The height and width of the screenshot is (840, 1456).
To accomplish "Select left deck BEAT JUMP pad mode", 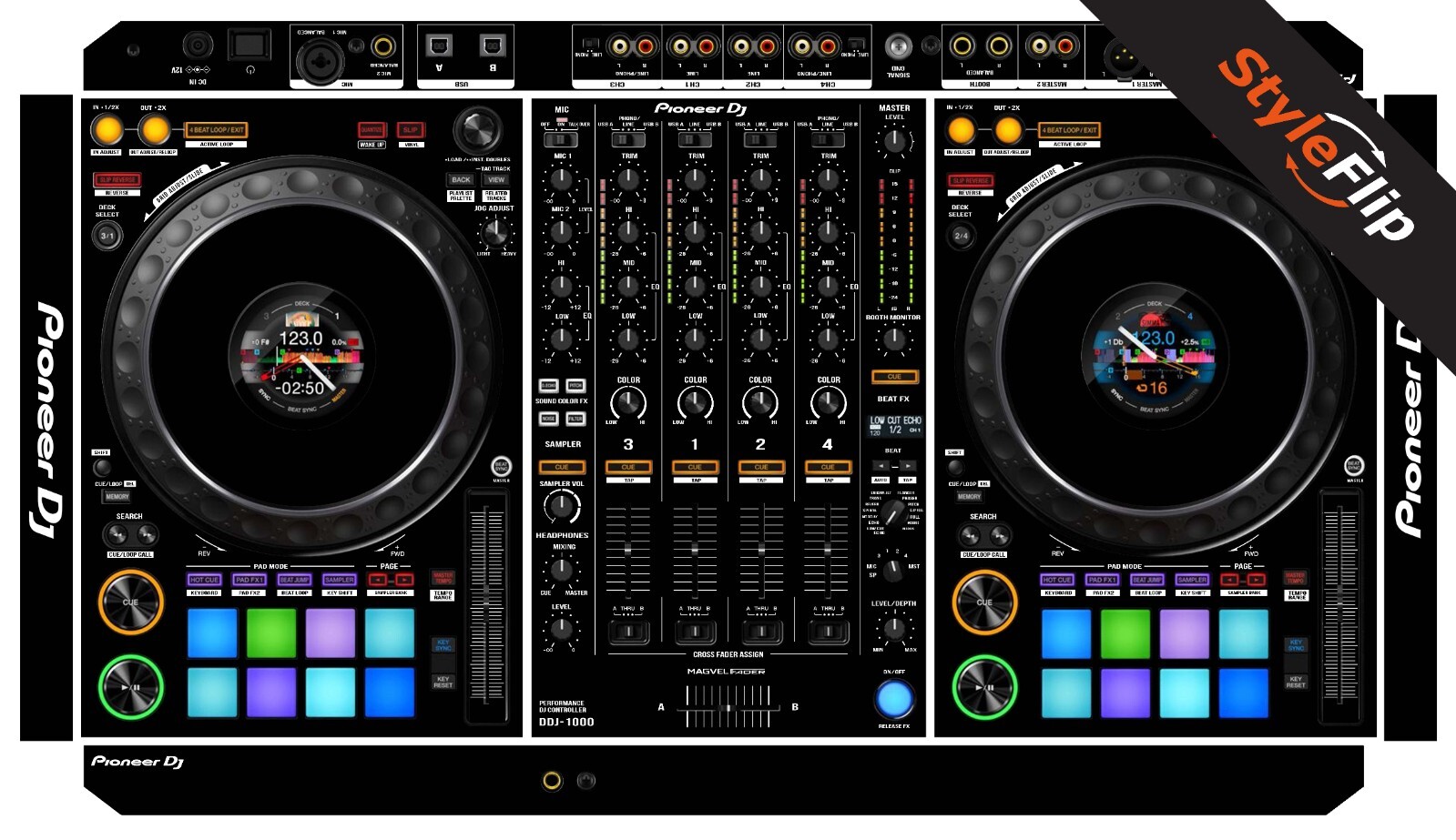I will pyautogui.click(x=294, y=580).
